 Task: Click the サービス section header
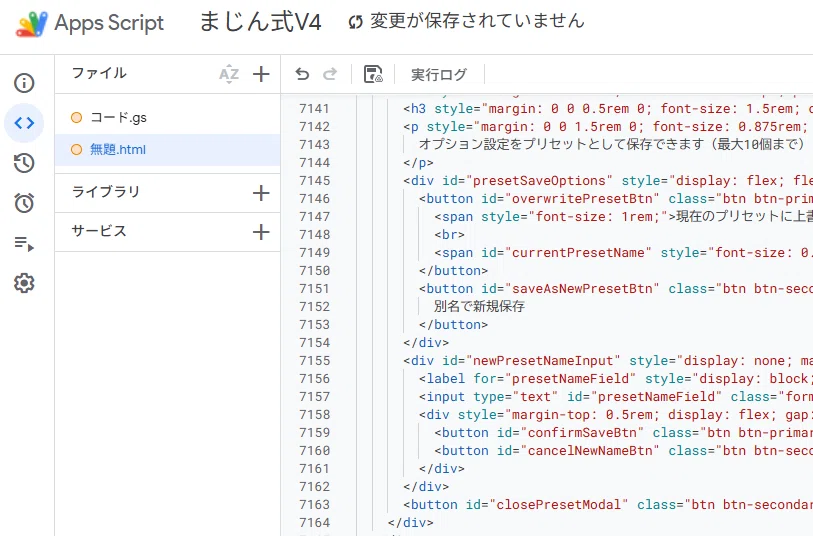click(99, 231)
